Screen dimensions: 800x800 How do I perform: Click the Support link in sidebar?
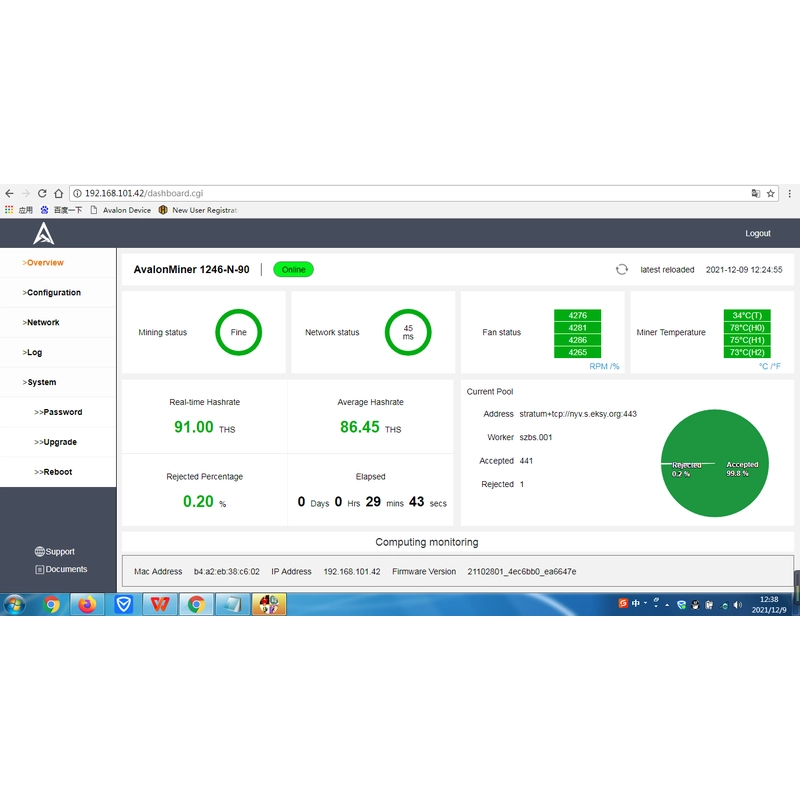click(x=55, y=552)
